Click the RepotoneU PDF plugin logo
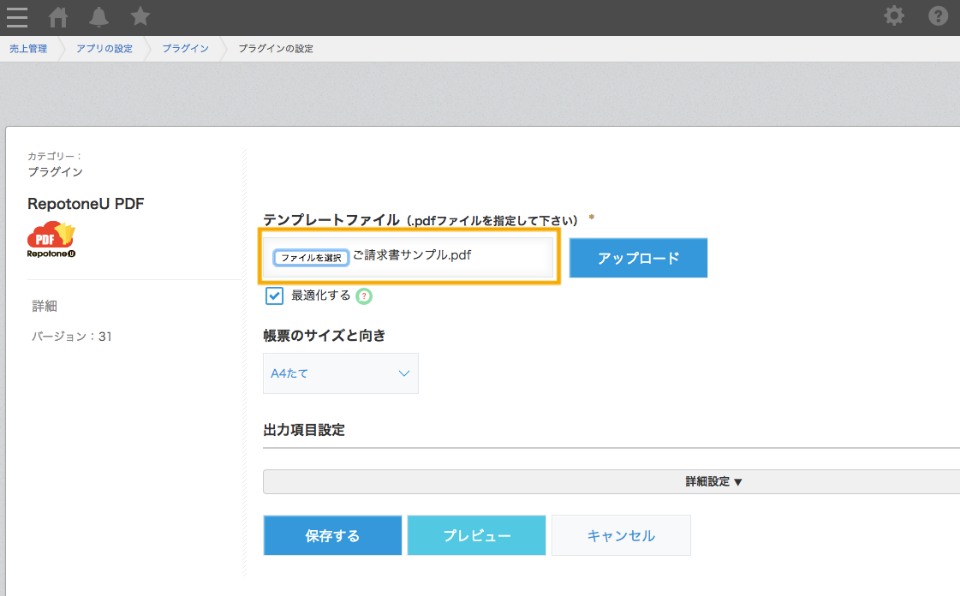The height and width of the screenshot is (596, 960). (51, 240)
